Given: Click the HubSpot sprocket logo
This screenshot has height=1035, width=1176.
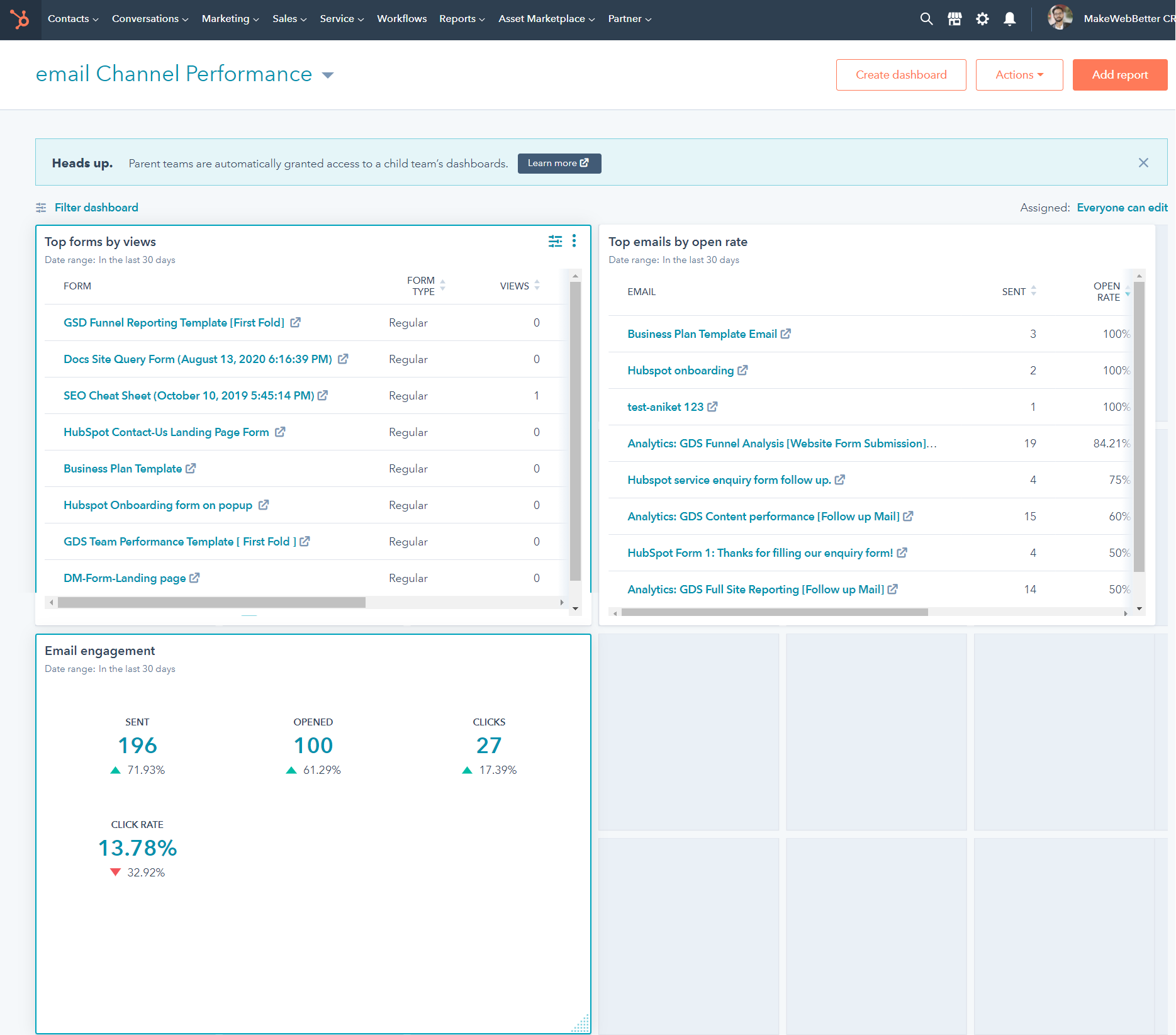Looking at the screenshot, I should coord(20,19).
